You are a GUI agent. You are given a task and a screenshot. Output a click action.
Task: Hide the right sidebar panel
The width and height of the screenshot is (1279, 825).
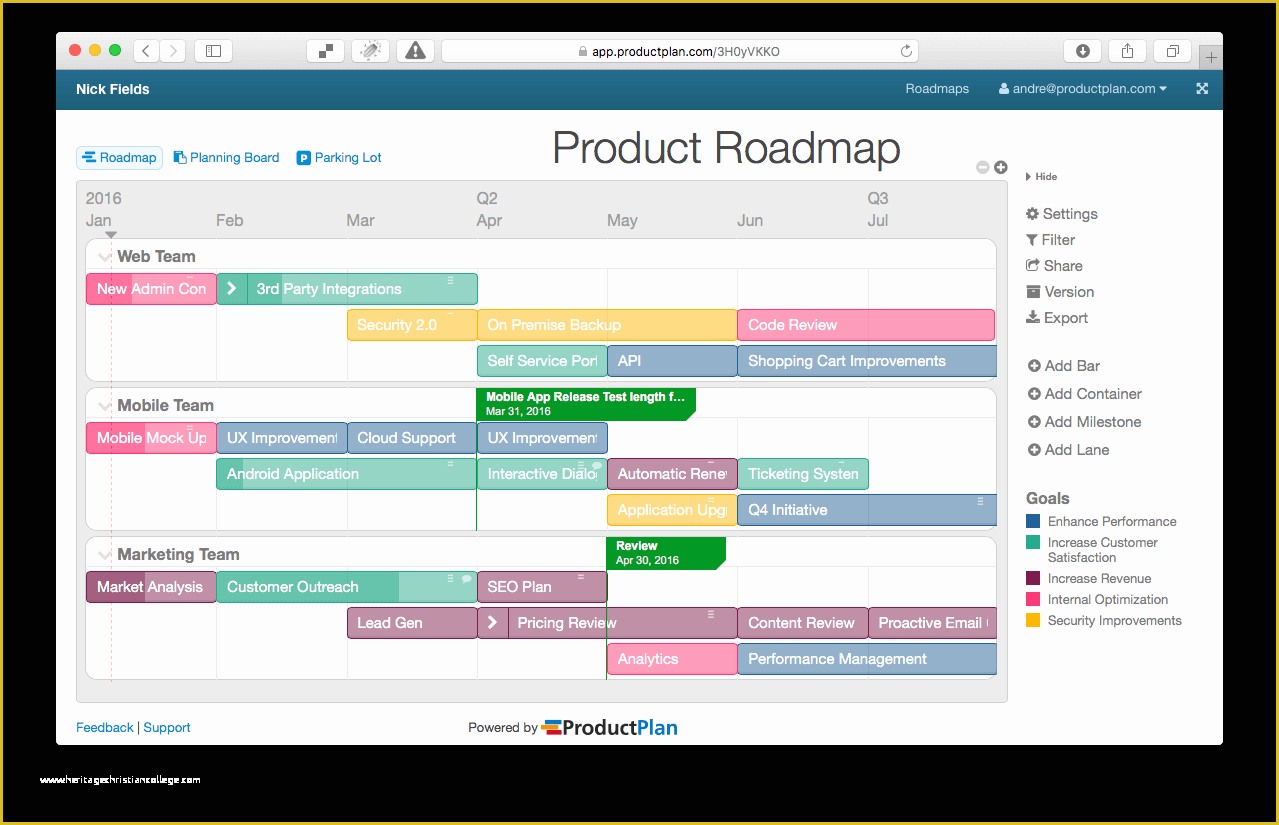(1041, 177)
